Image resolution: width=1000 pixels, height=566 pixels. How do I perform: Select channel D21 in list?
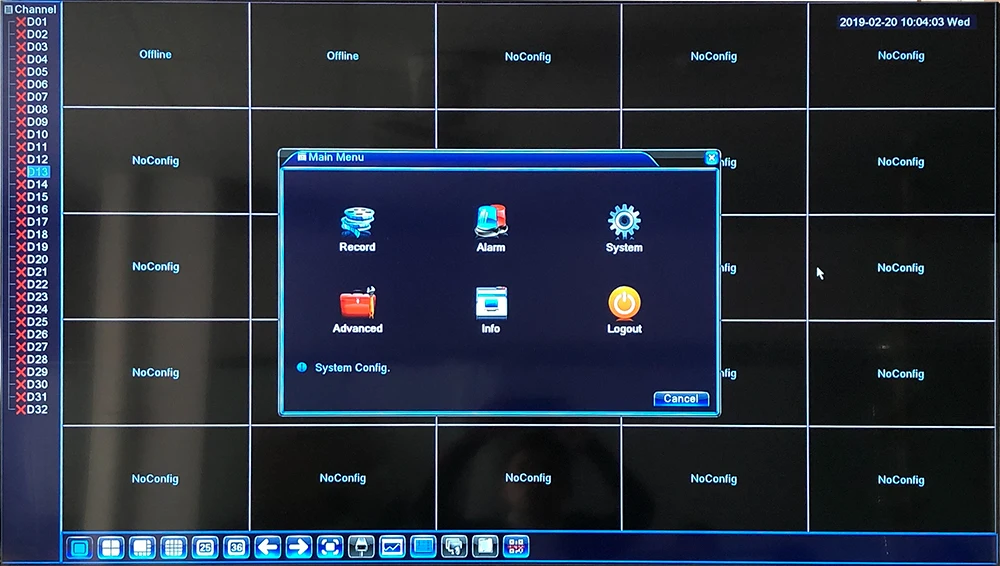pyautogui.click(x=37, y=272)
